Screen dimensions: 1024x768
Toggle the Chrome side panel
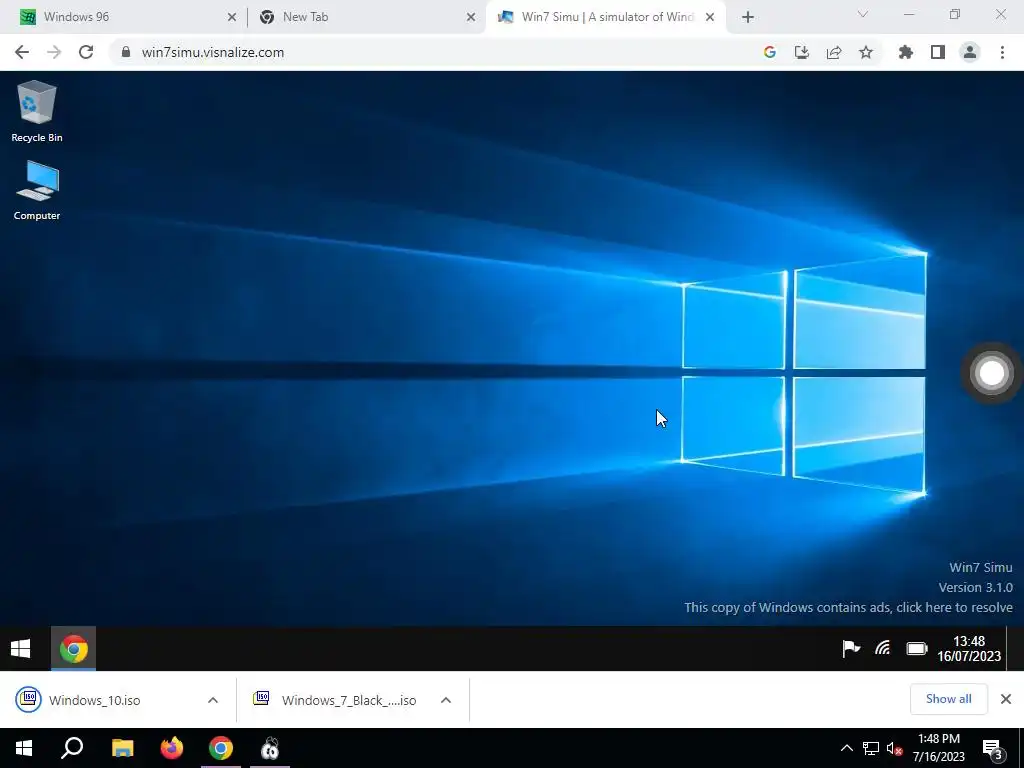(x=938, y=52)
